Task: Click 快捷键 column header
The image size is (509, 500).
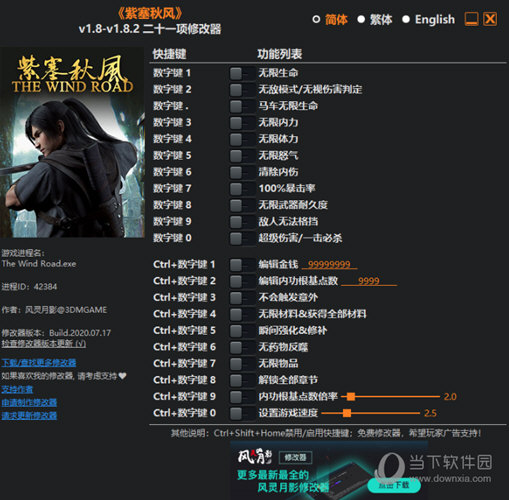Action: 169,54
